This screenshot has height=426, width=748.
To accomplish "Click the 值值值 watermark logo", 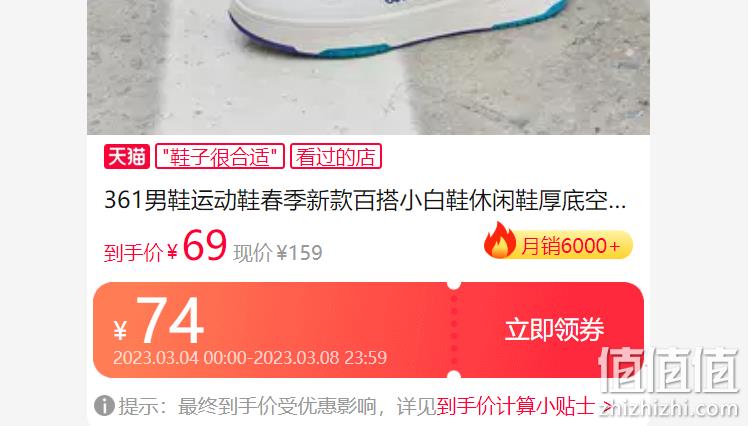I will (x=669, y=371).
